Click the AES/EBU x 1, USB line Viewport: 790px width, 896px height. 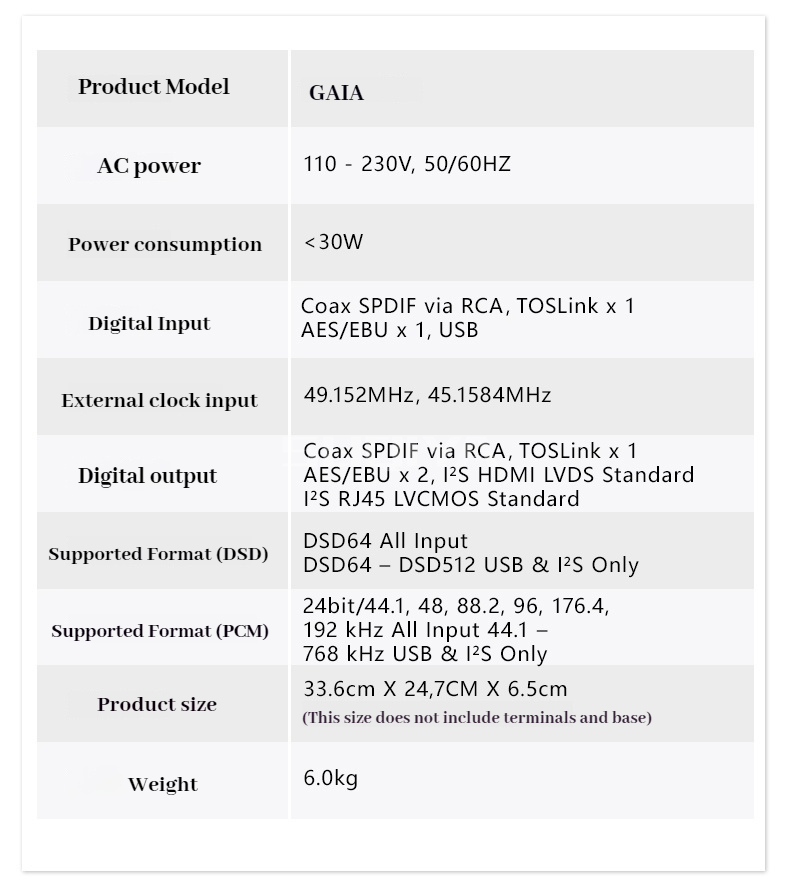(x=389, y=330)
